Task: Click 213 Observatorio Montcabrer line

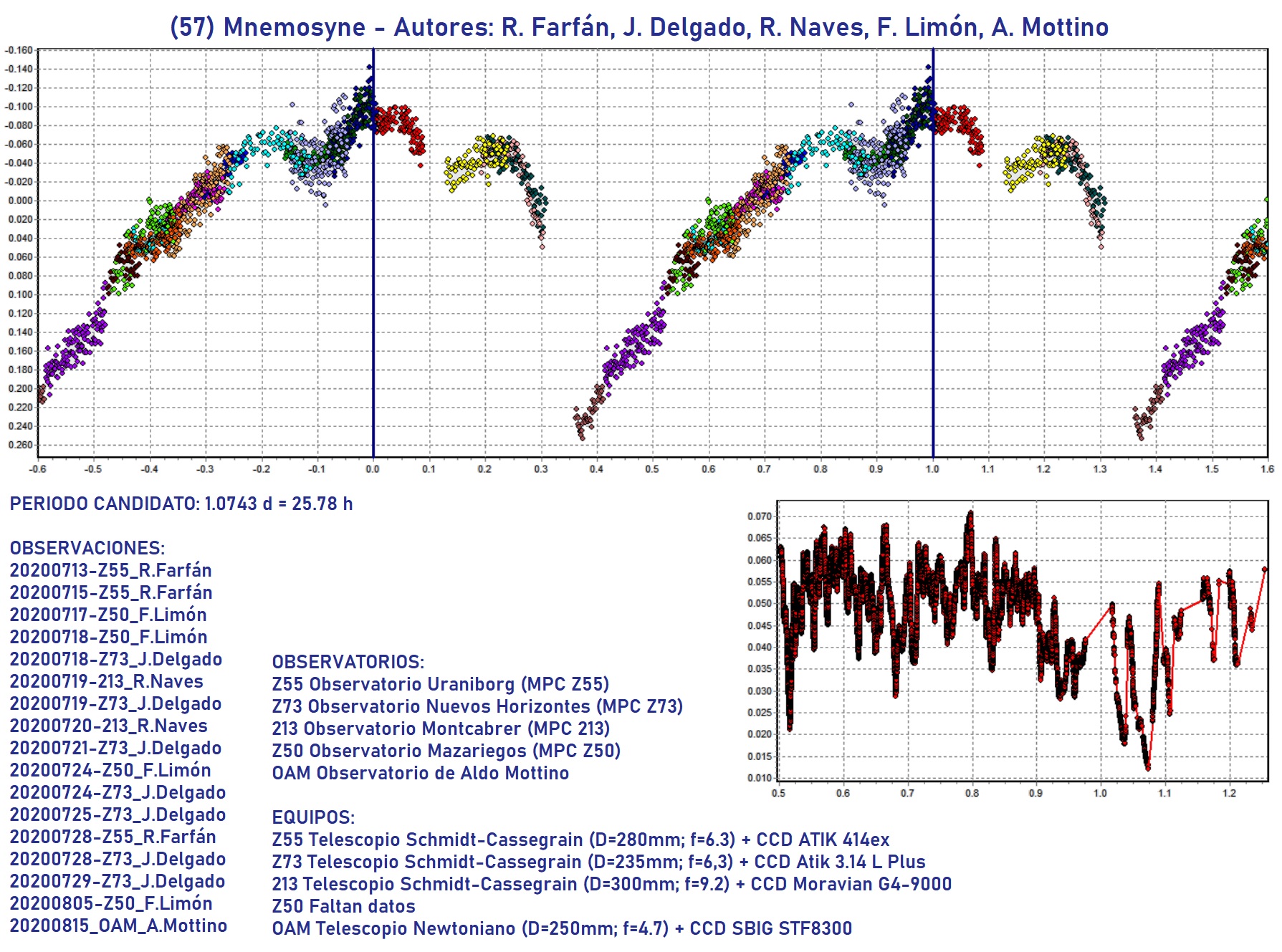Action: click(x=440, y=729)
